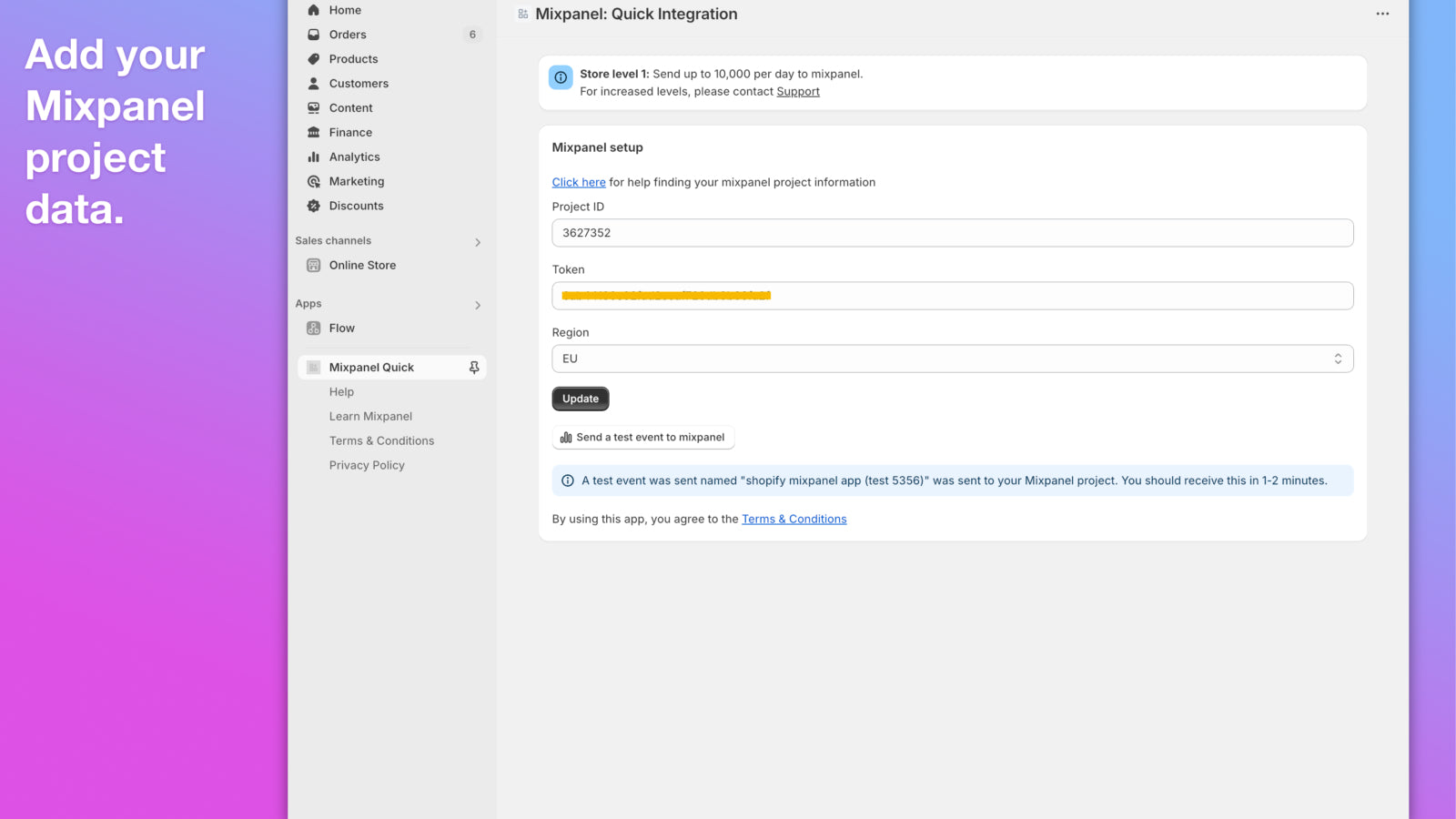The width and height of the screenshot is (1456, 819).
Task: Open the Help page under Mixpanel Quick
Action: (x=341, y=391)
